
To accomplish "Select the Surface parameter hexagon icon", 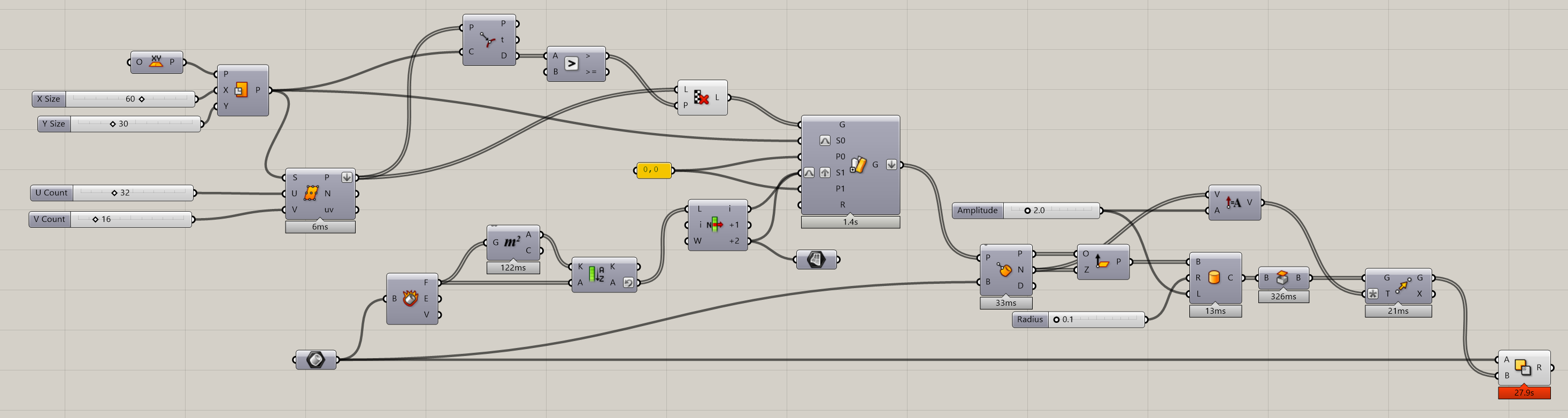I will pos(816,260).
